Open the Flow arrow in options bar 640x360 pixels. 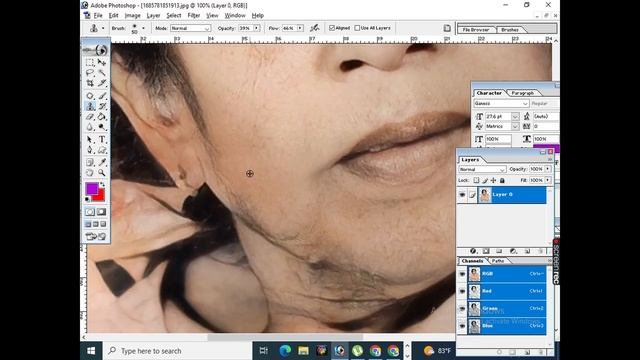point(300,28)
